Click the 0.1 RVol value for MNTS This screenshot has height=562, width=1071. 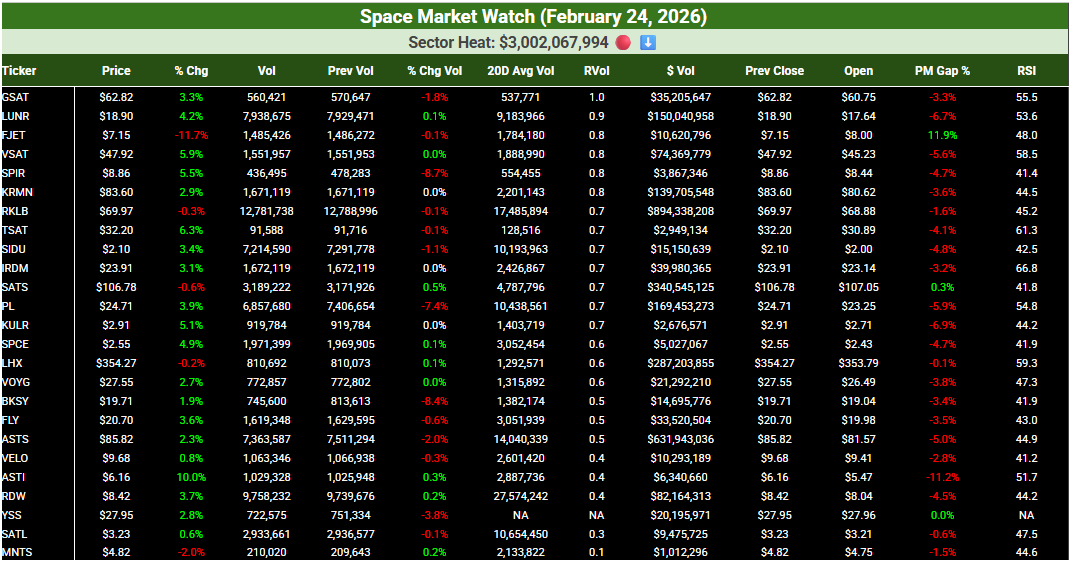(596, 552)
